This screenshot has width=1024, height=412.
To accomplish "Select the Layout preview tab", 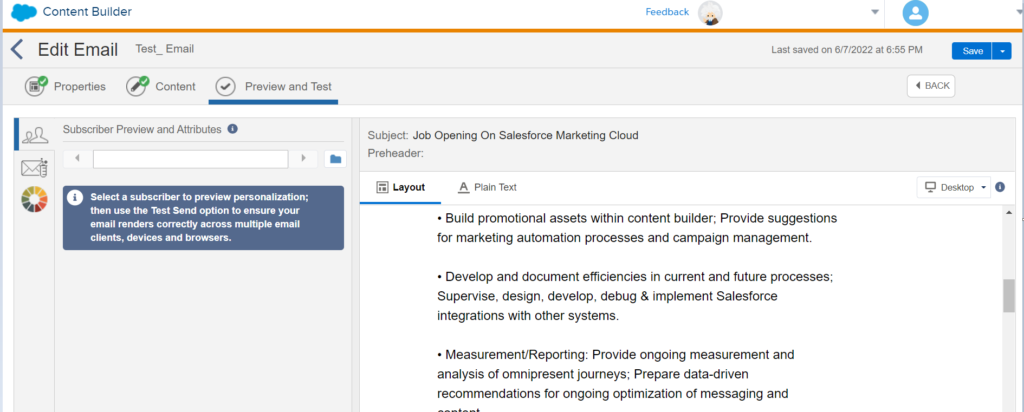I will (401, 187).
